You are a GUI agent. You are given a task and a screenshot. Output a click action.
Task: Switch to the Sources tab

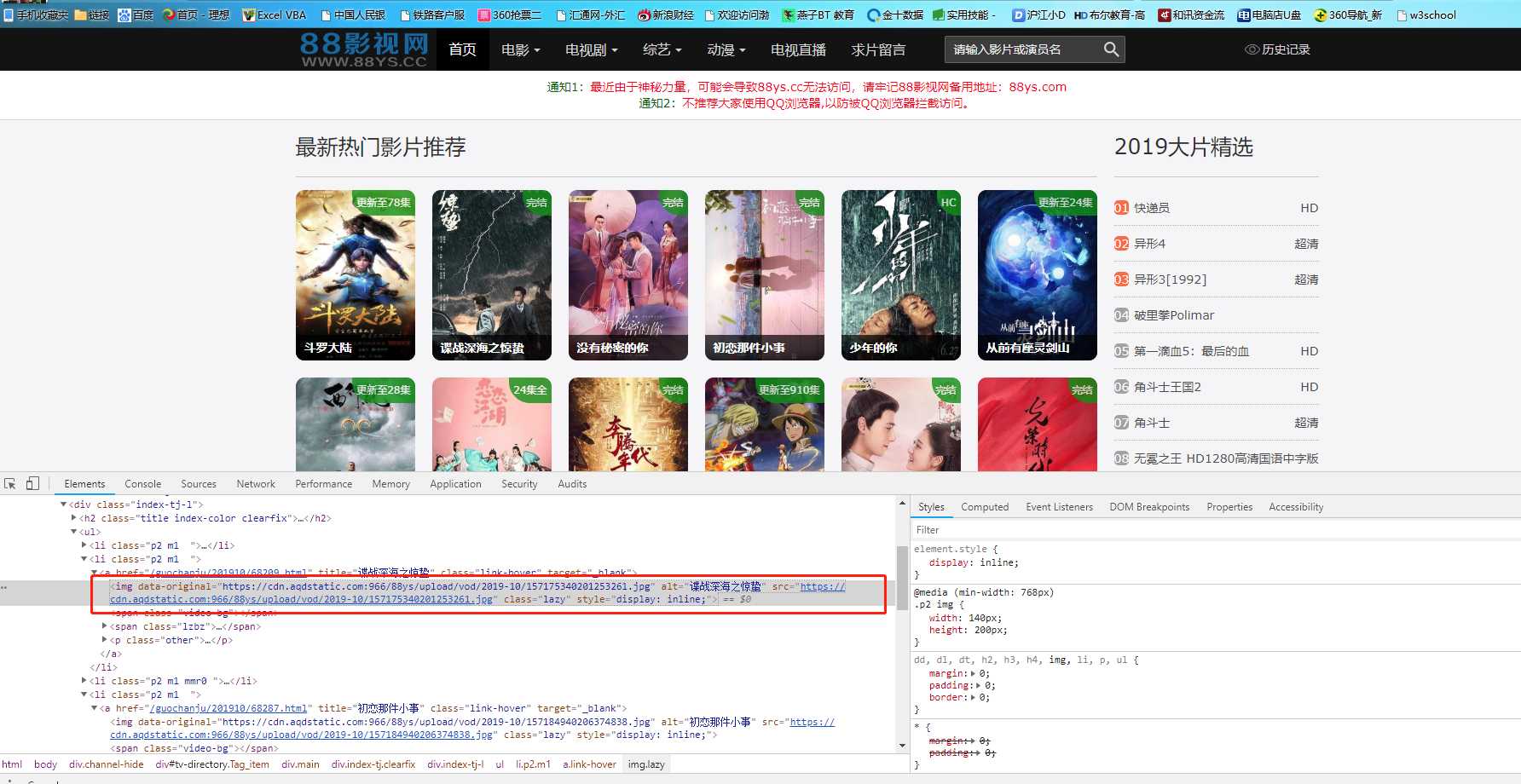coord(199,483)
